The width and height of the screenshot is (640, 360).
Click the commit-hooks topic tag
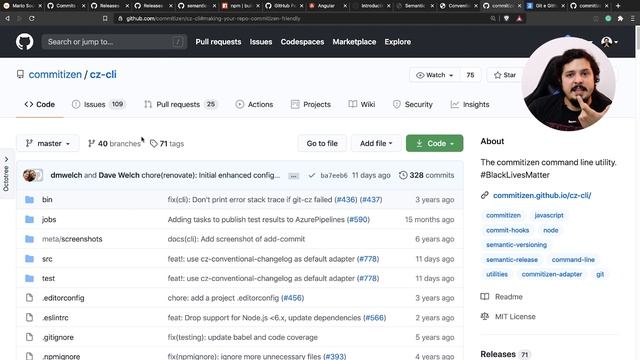[507, 230]
